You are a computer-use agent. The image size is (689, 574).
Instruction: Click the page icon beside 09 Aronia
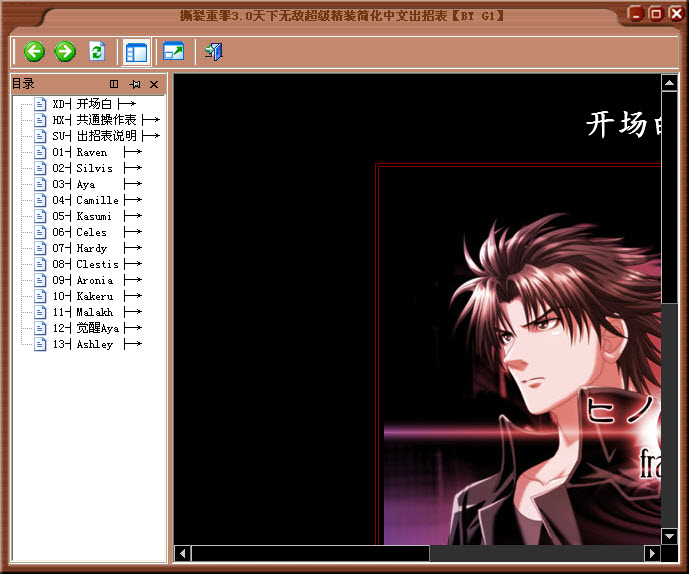40,280
